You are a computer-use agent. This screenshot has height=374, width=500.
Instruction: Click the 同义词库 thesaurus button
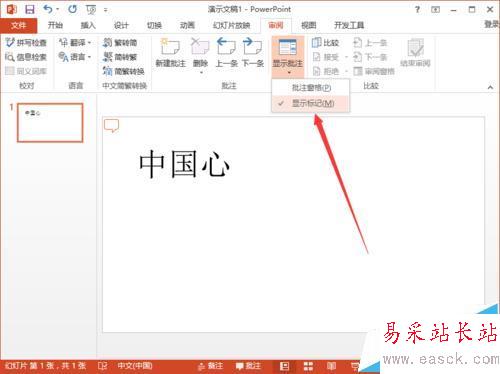[26, 71]
